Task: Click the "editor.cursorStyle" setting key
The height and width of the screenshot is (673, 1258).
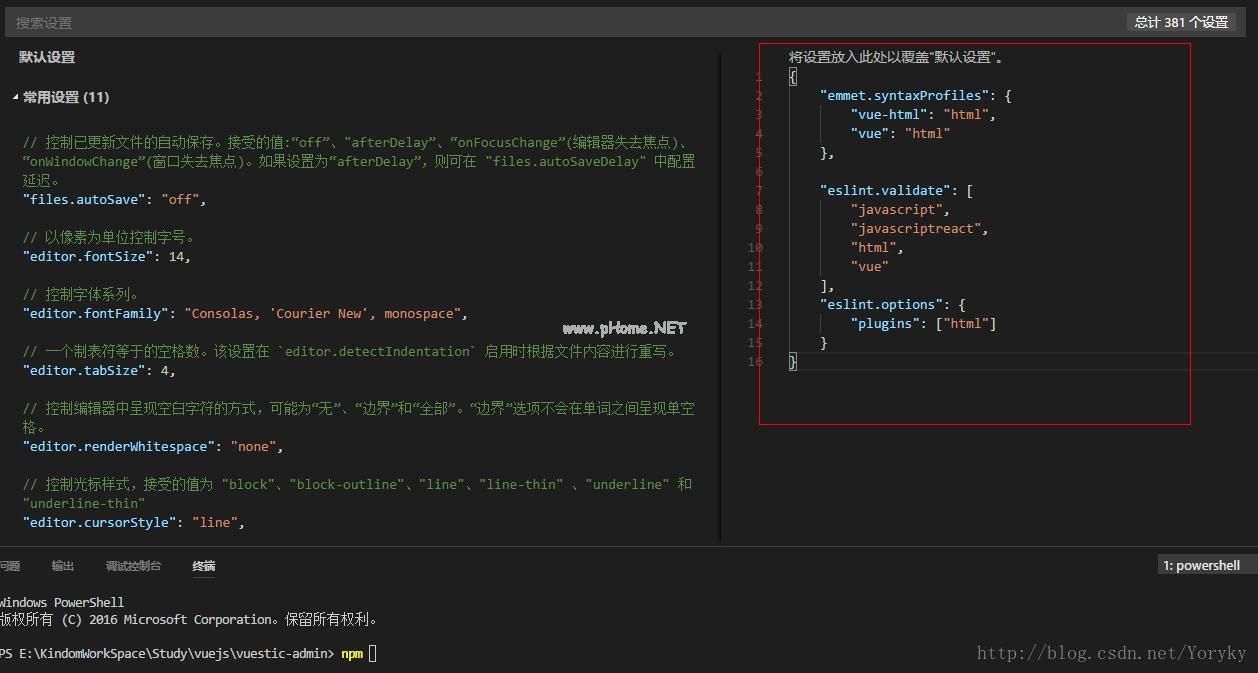Action: pyautogui.click(x=100, y=522)
